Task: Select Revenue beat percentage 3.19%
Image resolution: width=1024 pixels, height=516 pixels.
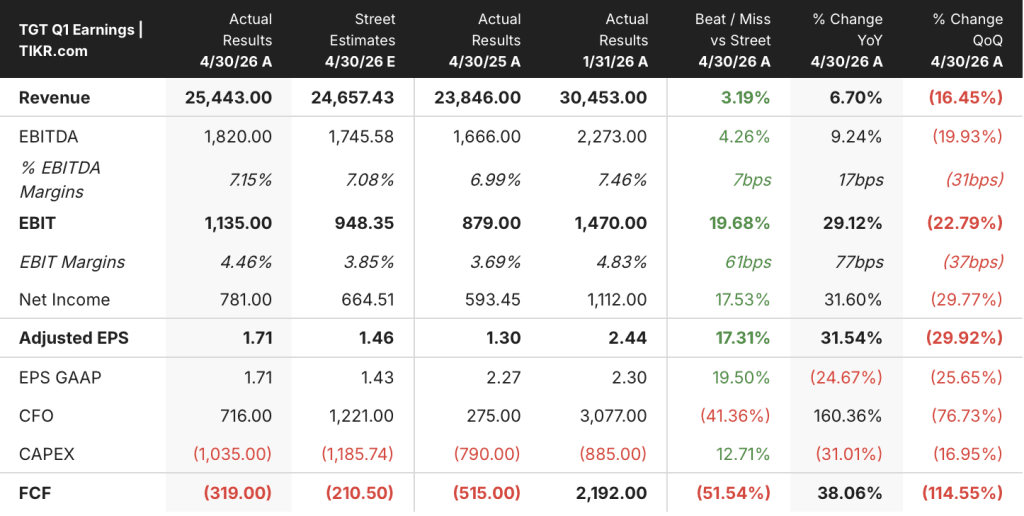Action: click(746, 98)
